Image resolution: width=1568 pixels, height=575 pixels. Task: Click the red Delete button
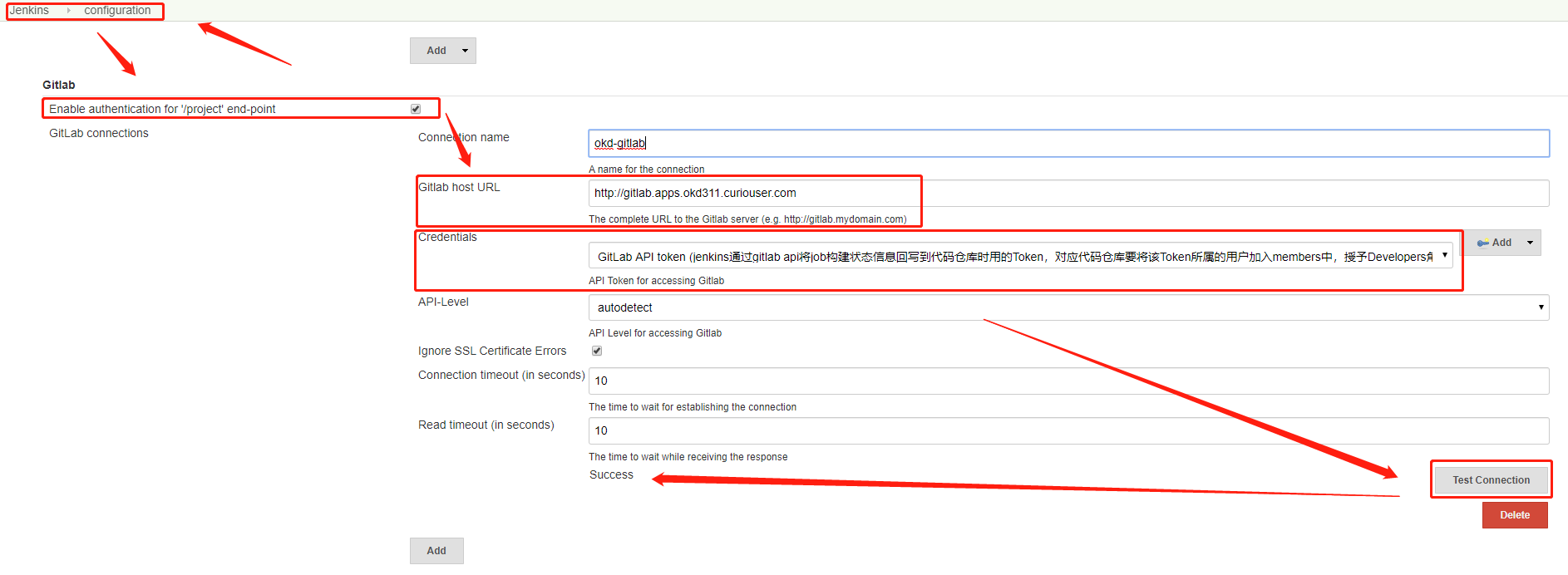[1515, 515]
